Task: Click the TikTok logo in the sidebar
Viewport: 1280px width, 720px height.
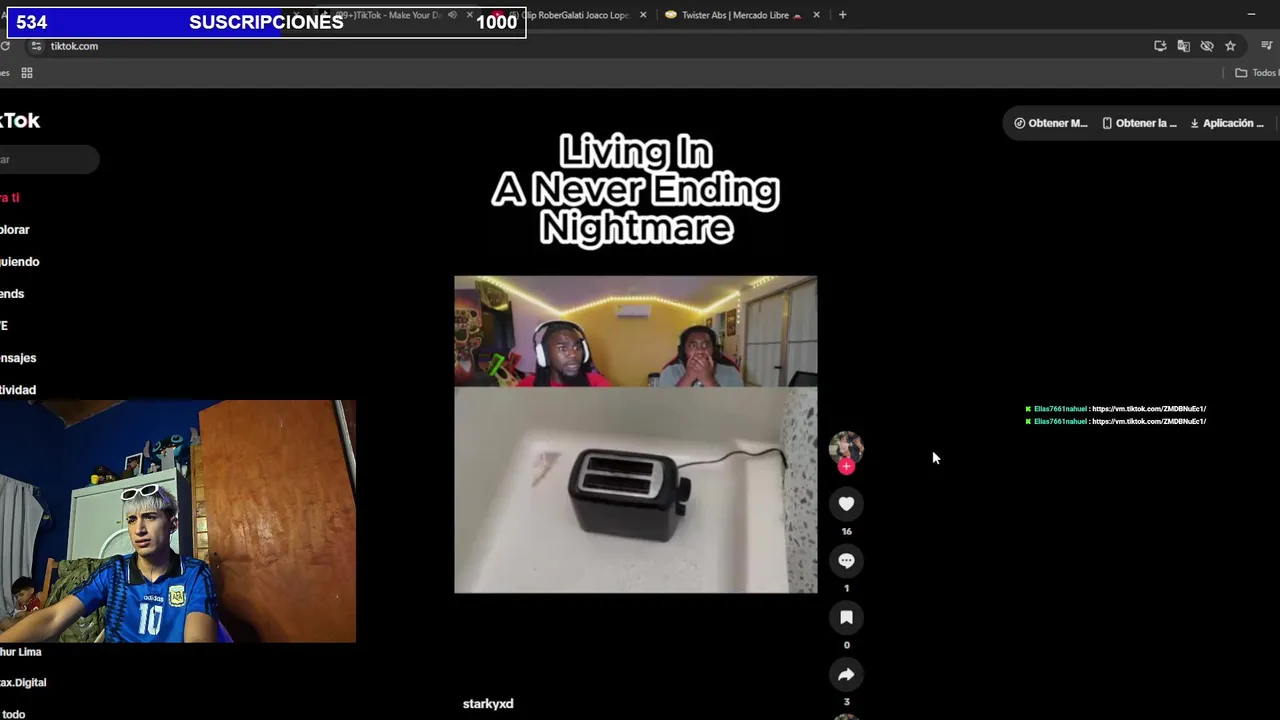Action: pyautogui.click(x=20, y=120)
